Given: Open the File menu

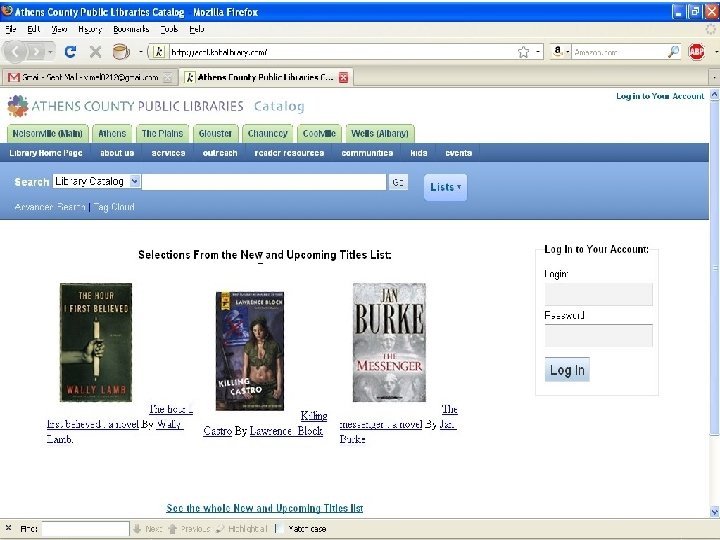Looking at the screenshot, I should click(x=11, y=29).
